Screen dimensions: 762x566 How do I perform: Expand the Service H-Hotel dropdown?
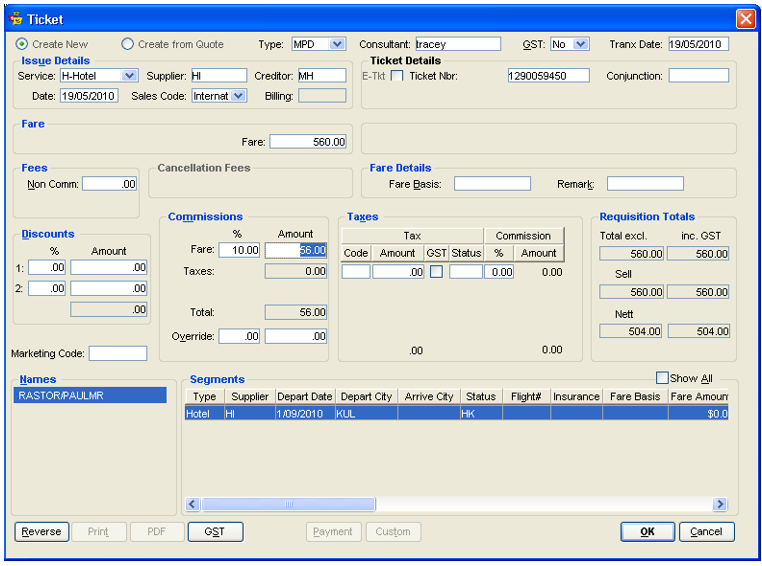(129, 76)
